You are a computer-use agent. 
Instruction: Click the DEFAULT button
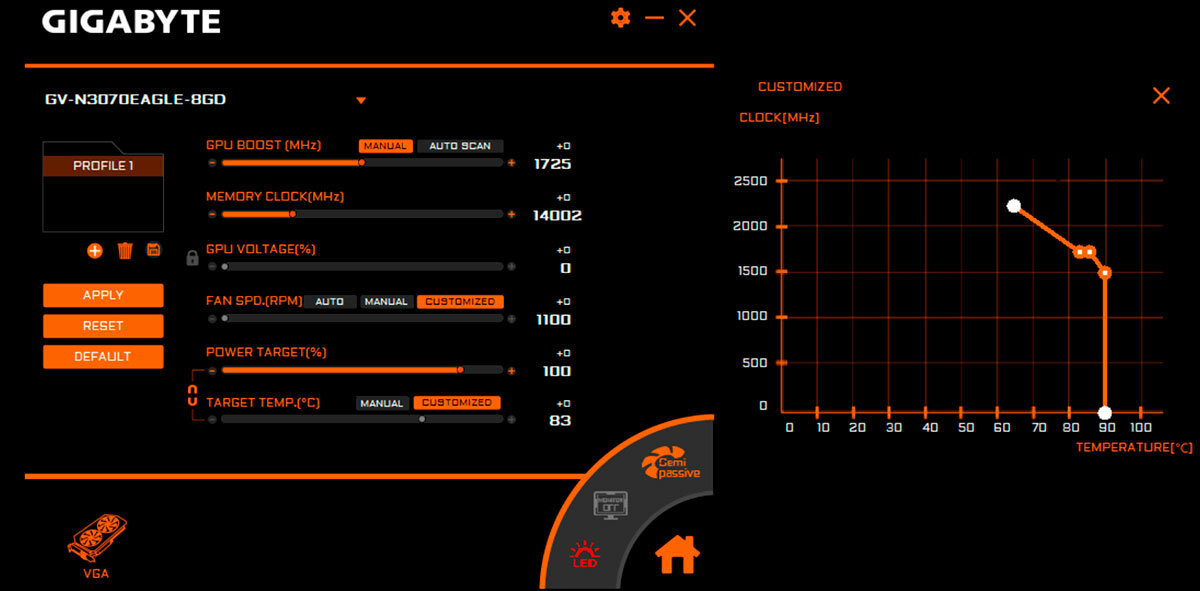103,356
